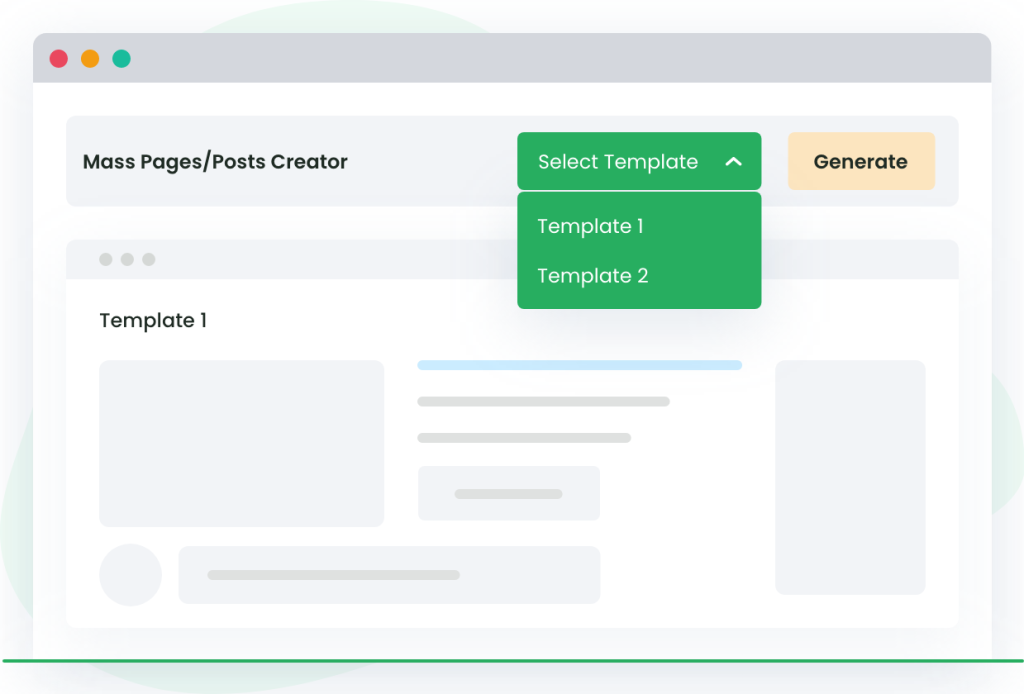Select the large image placeholder on the left
This screenshot has width=1024, height=694.
[241, 443]
